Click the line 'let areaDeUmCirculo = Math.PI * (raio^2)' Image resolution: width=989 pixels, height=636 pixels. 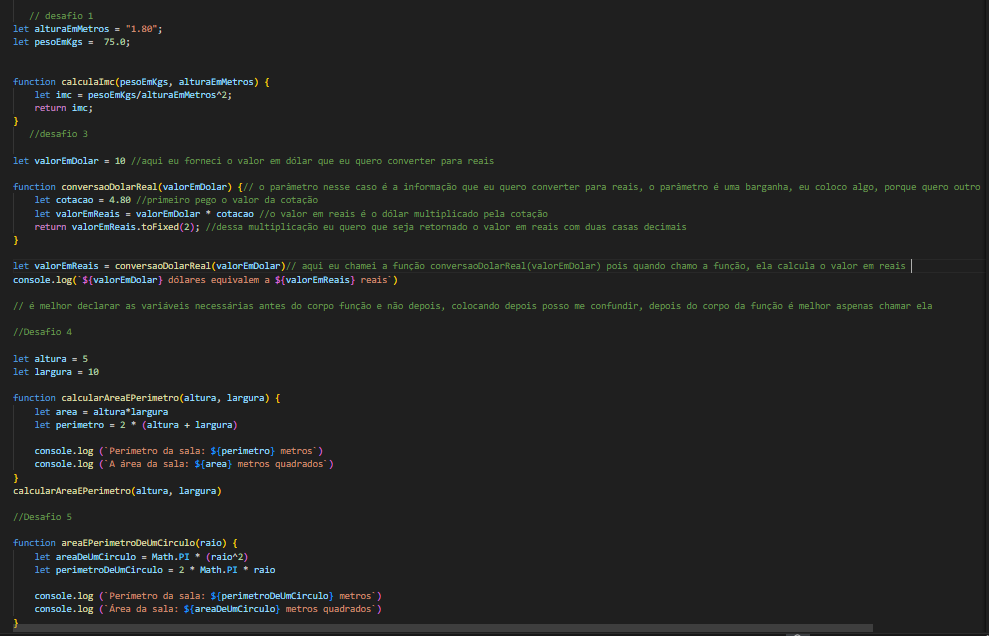[x=141, y=557]
